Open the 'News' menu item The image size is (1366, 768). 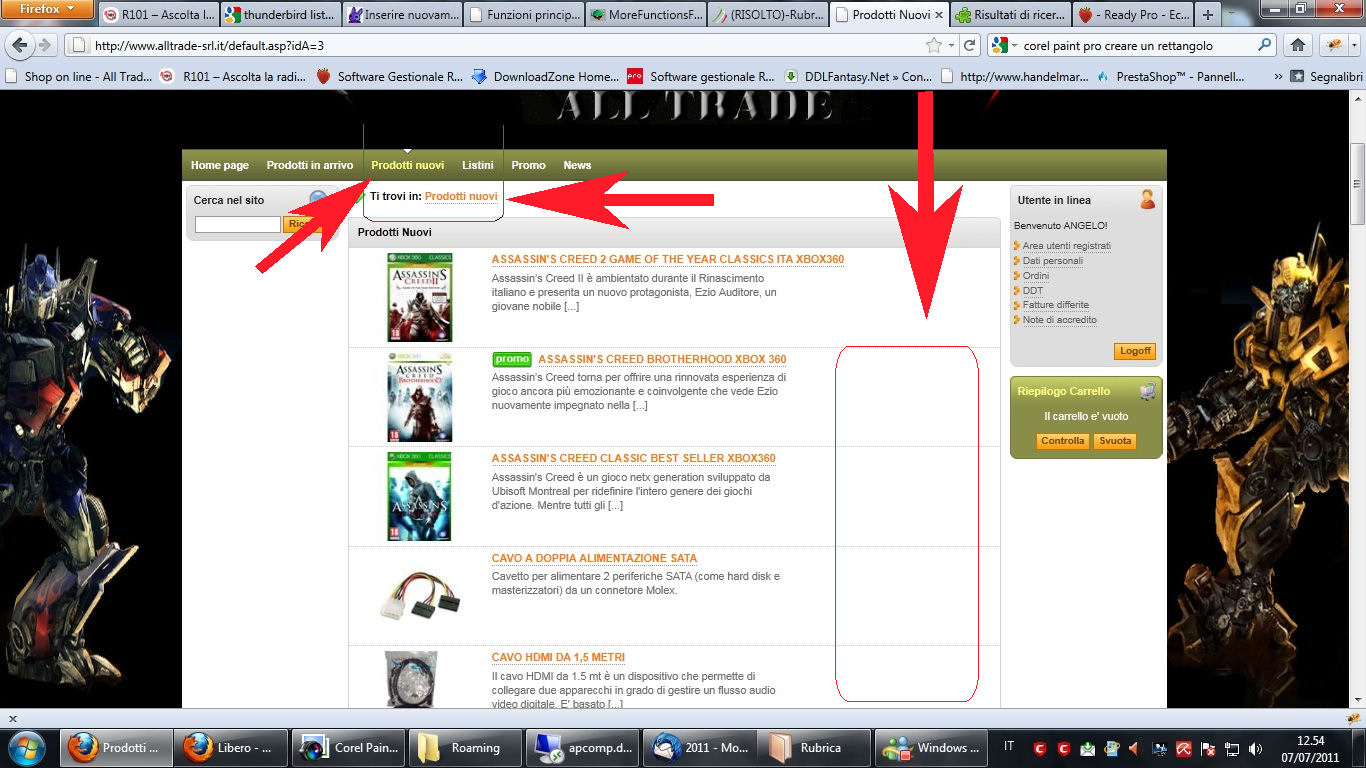click(x=577, y=165)
